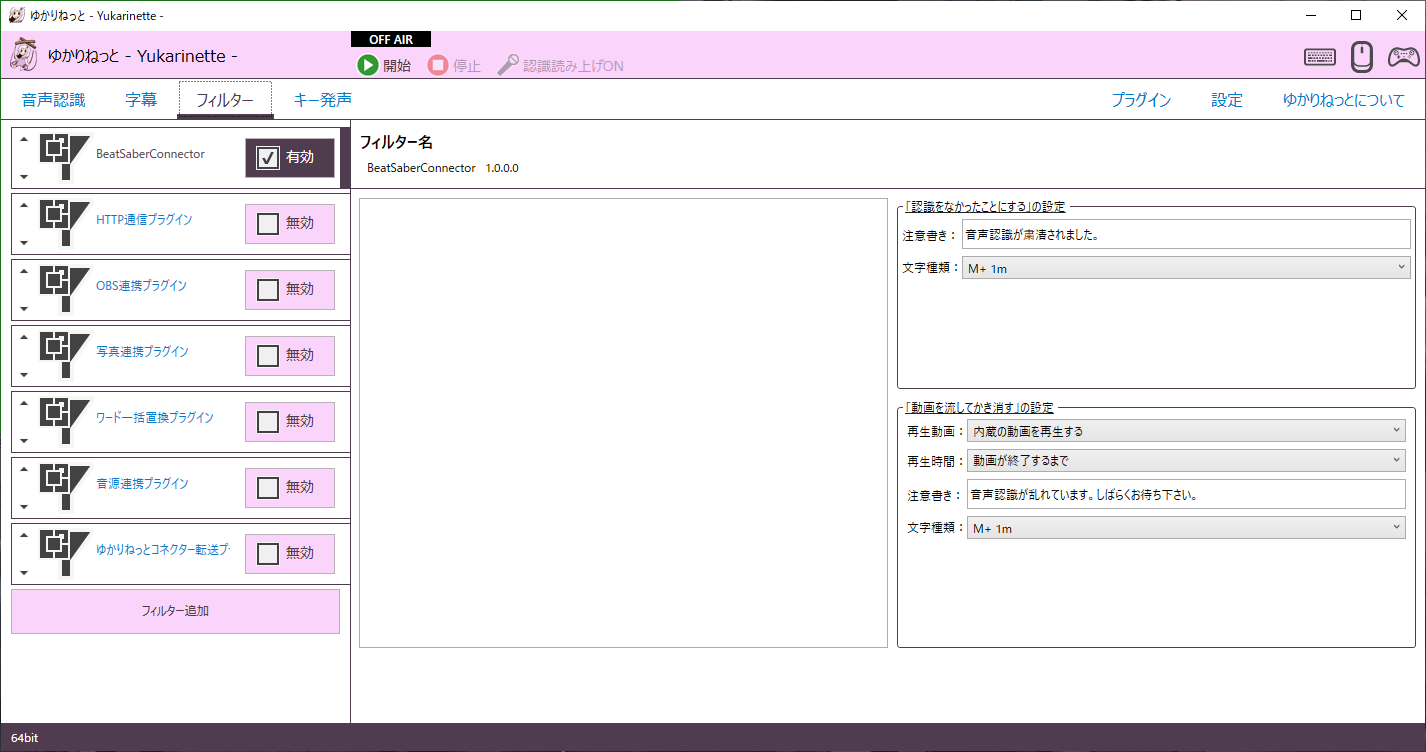Open the 設定 settings link
Screen dimensions: 1426x752
1226,99
